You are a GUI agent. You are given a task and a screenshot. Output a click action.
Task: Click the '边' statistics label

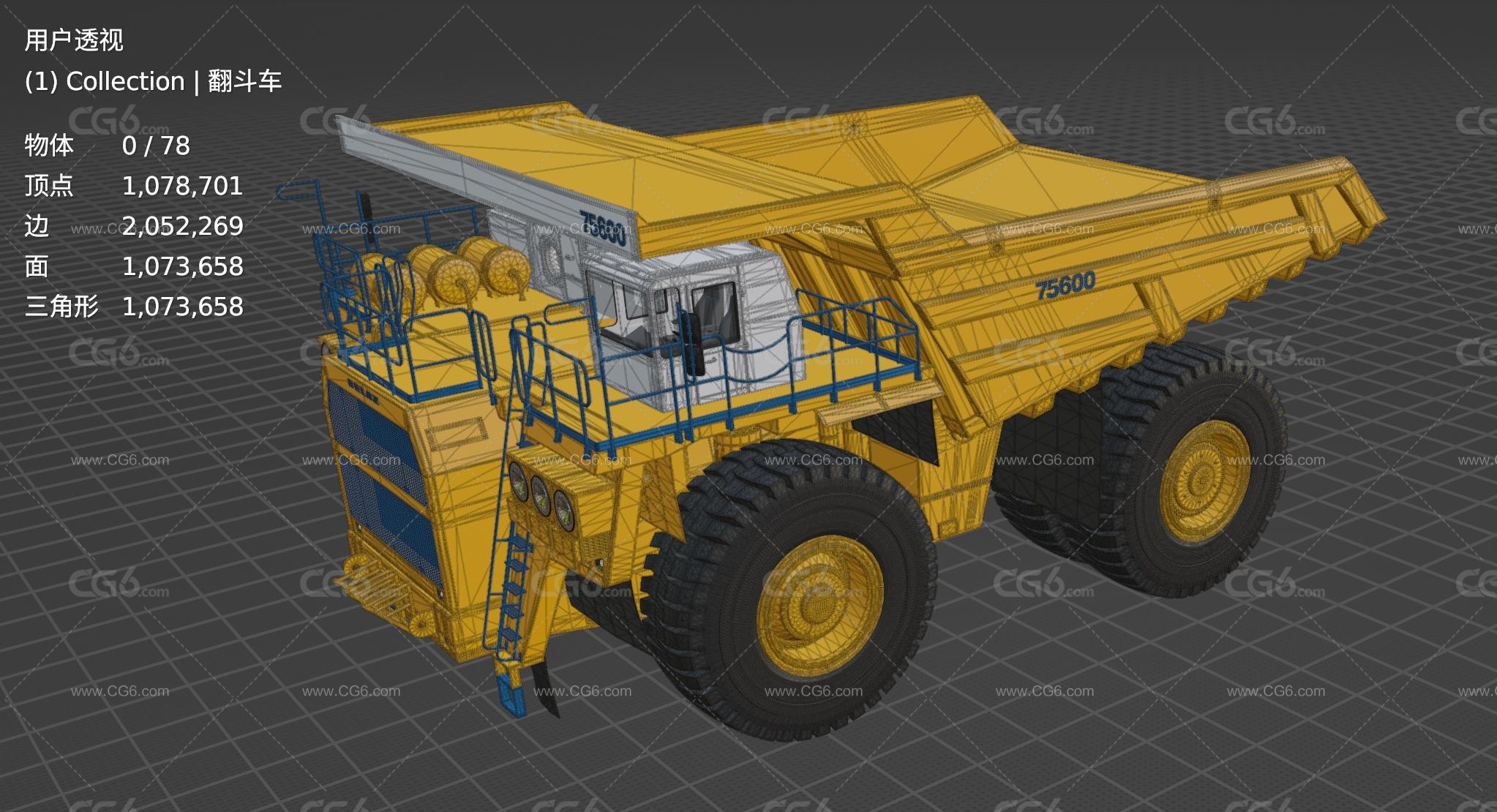tap(37, 226)
